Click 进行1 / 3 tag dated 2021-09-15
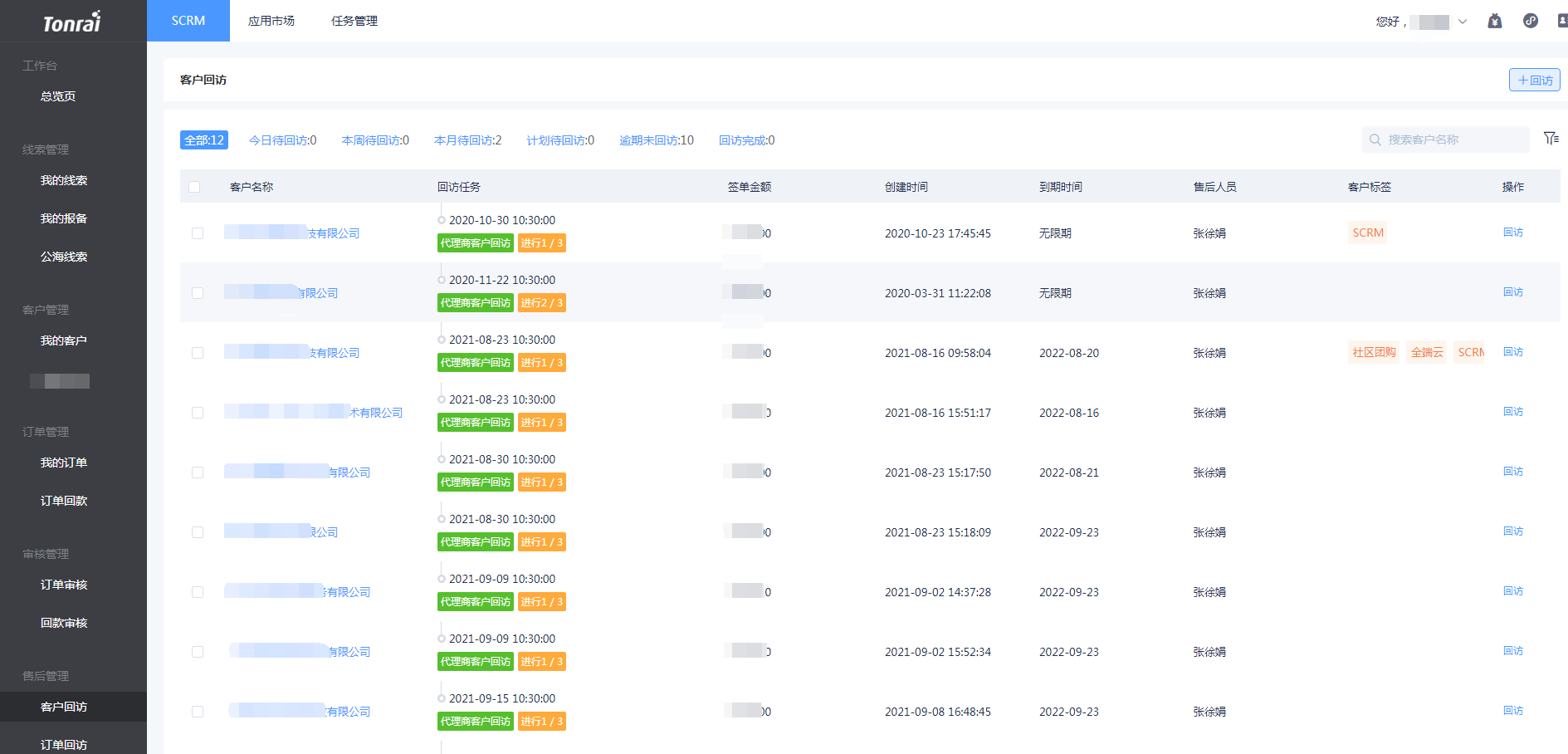This screenshot has height=754, width=1568. pos(542,722)
